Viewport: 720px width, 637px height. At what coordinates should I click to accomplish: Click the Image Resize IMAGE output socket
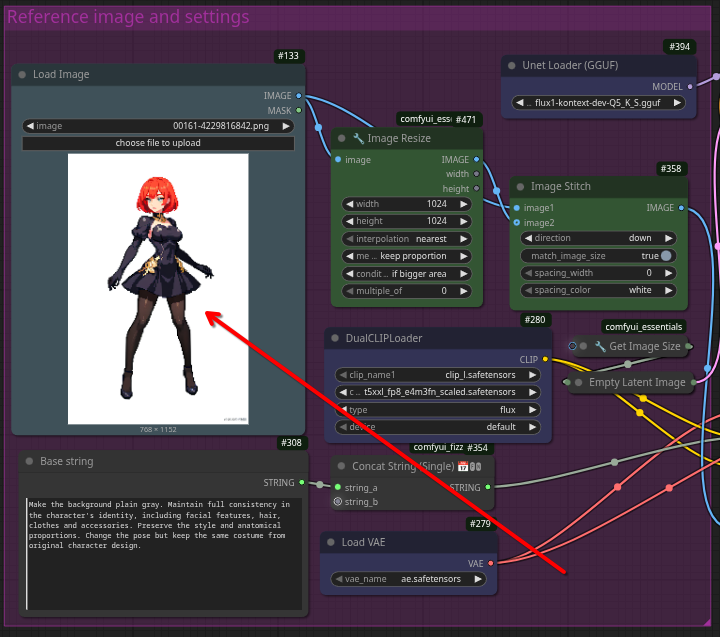(476, 159)
